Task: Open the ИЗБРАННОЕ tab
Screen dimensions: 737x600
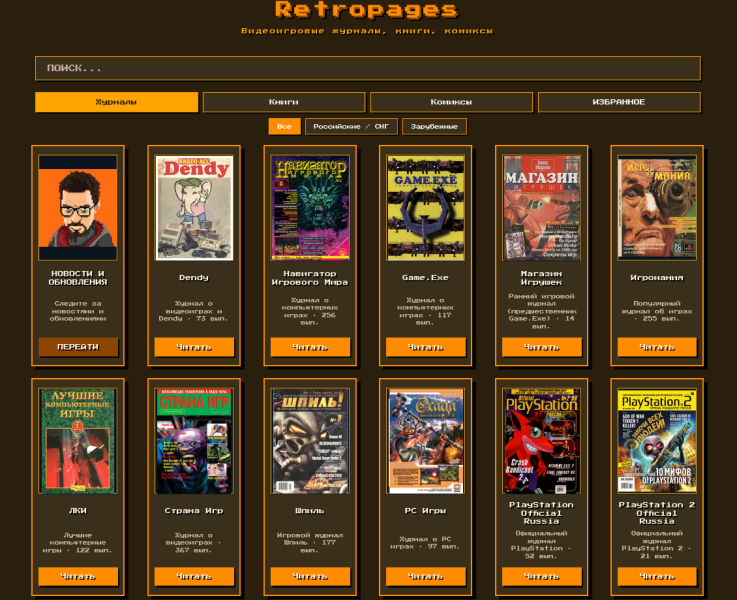Action: click(619, 102)
